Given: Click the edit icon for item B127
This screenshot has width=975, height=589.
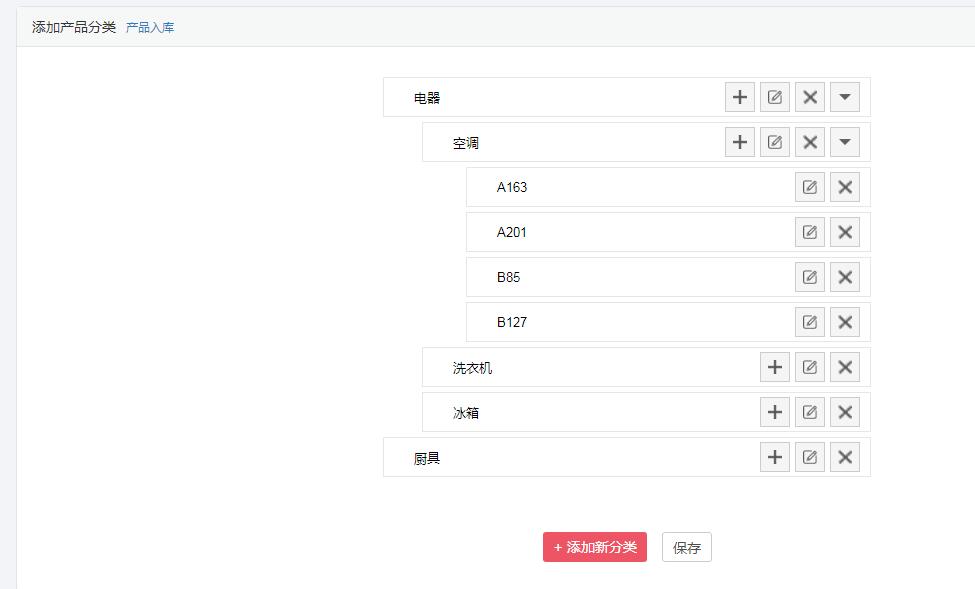Looking at the screenshot, I should coord(809,321).
